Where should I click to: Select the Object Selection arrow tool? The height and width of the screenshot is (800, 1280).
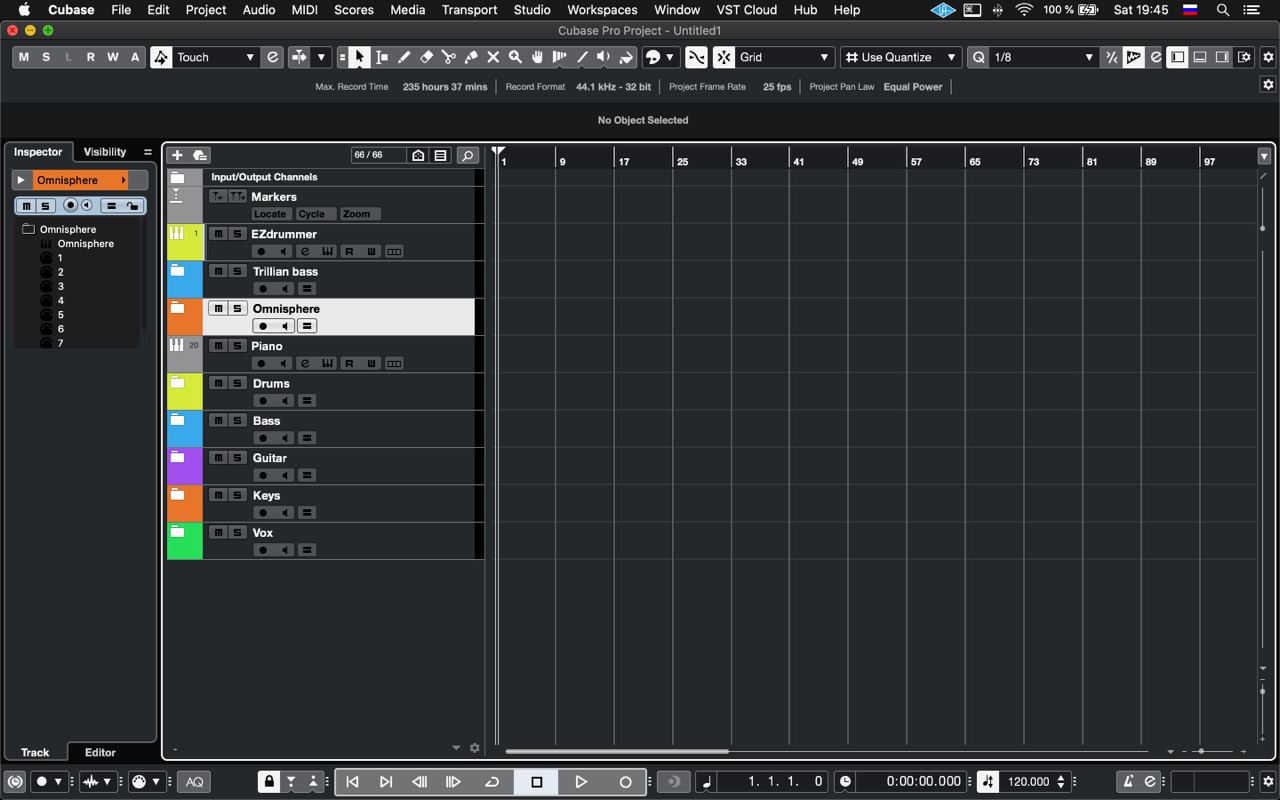point(360,57)
